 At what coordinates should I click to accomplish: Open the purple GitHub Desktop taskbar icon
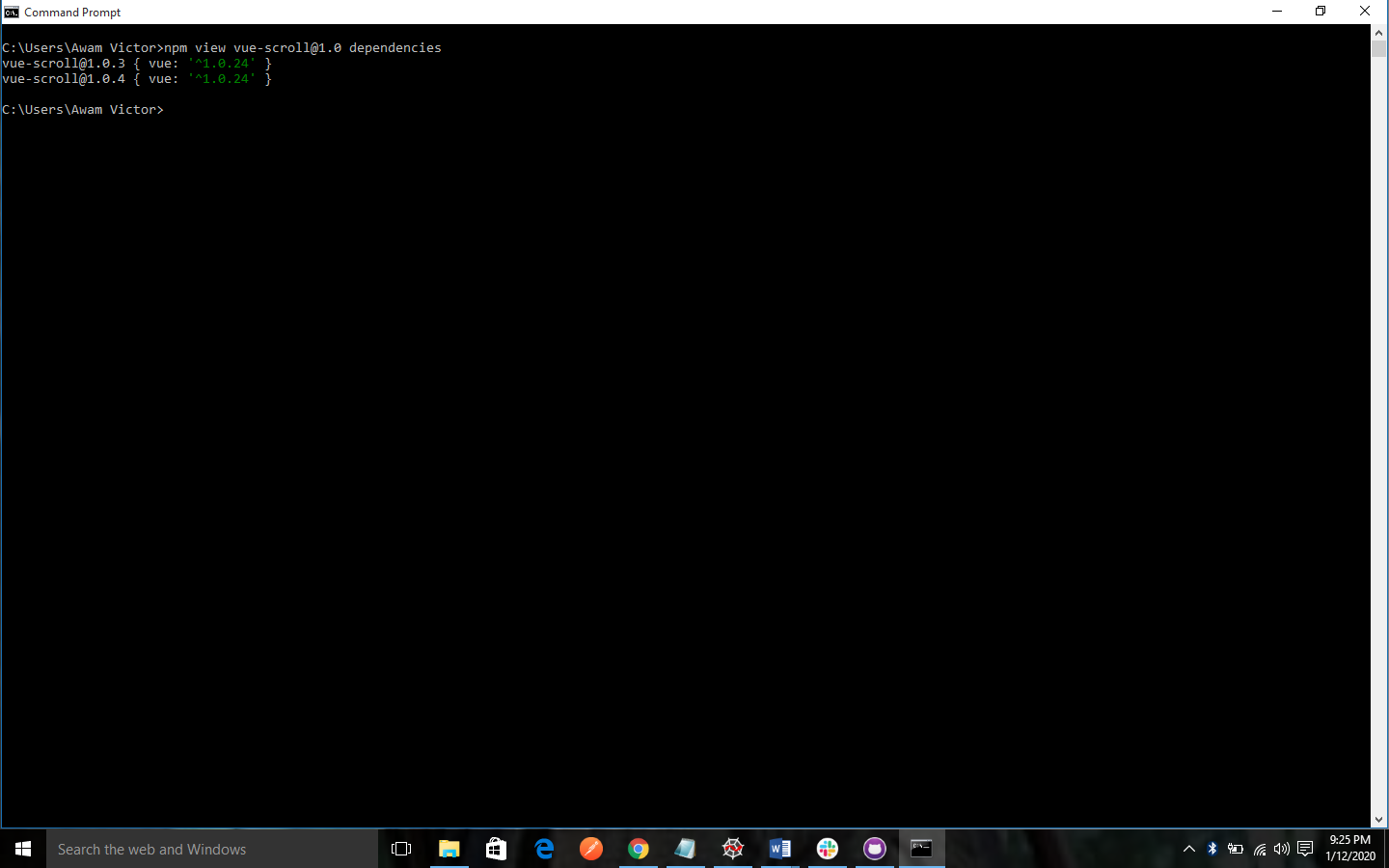[x=875, y=849]
